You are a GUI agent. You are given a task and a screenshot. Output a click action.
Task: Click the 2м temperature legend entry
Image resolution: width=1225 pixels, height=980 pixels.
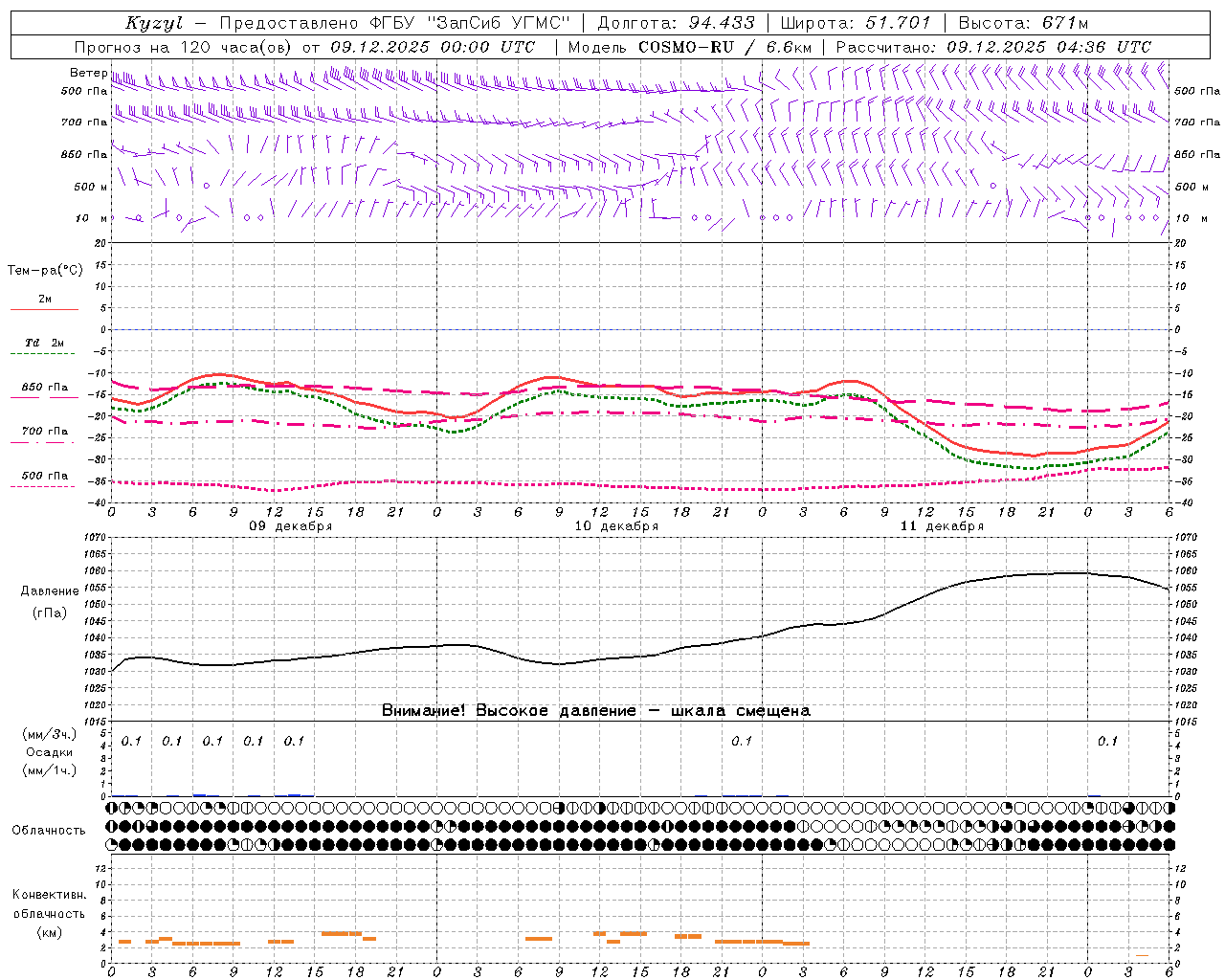[x=45, y=300]
